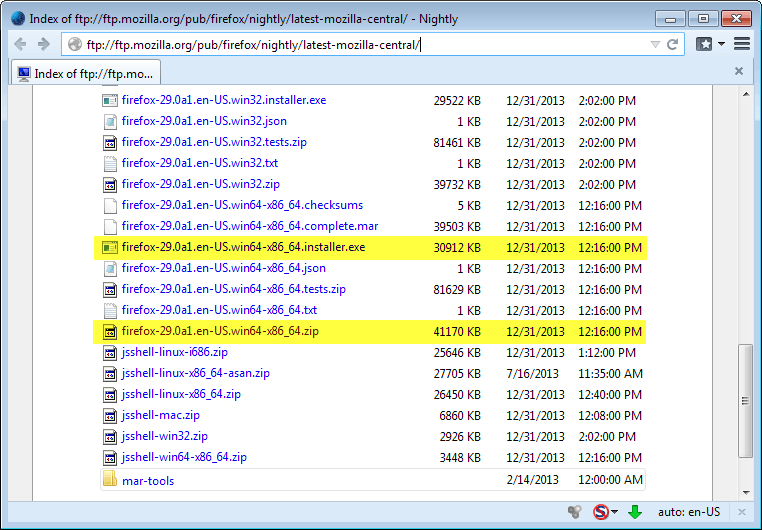Click file icon for win32.json

coord(110,121)
